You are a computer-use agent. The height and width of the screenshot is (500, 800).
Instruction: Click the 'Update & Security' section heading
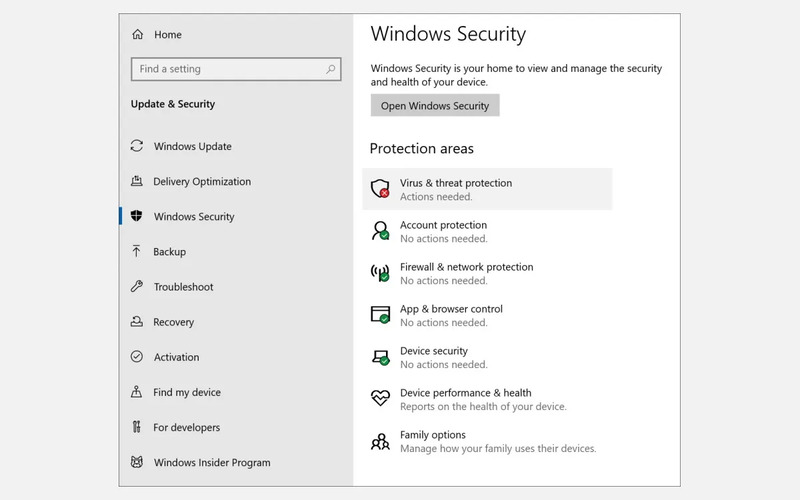pyautogui.click(x=173, y=104)
